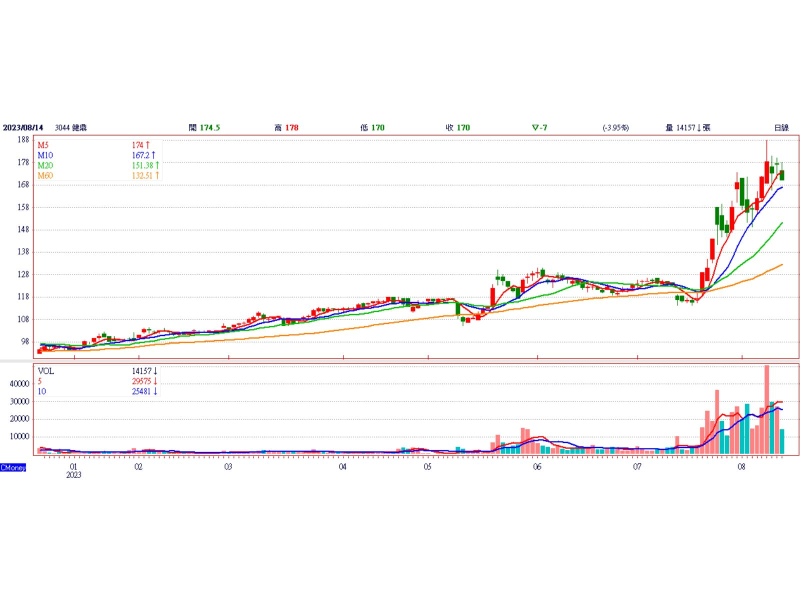Click the 10-day volume average label
This screenshot has height=600, width=800.
[42, 391]
